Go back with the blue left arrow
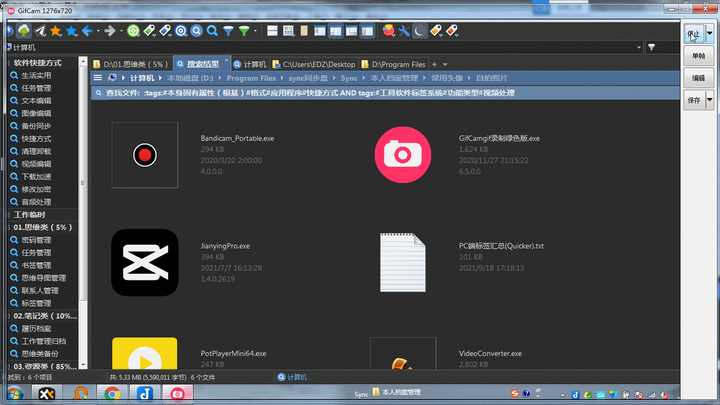 [87, 31]
